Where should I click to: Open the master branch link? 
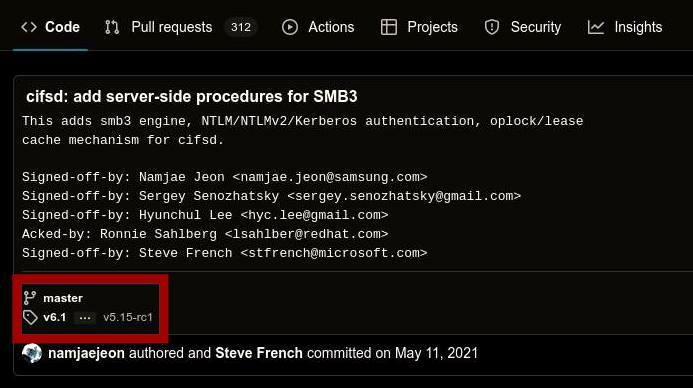click(63, 298)
